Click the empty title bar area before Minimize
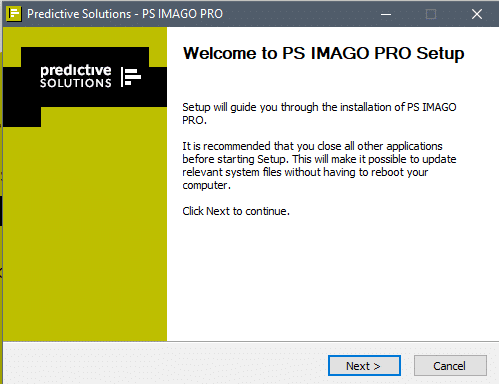499x384 pixels. pos(298,14)
